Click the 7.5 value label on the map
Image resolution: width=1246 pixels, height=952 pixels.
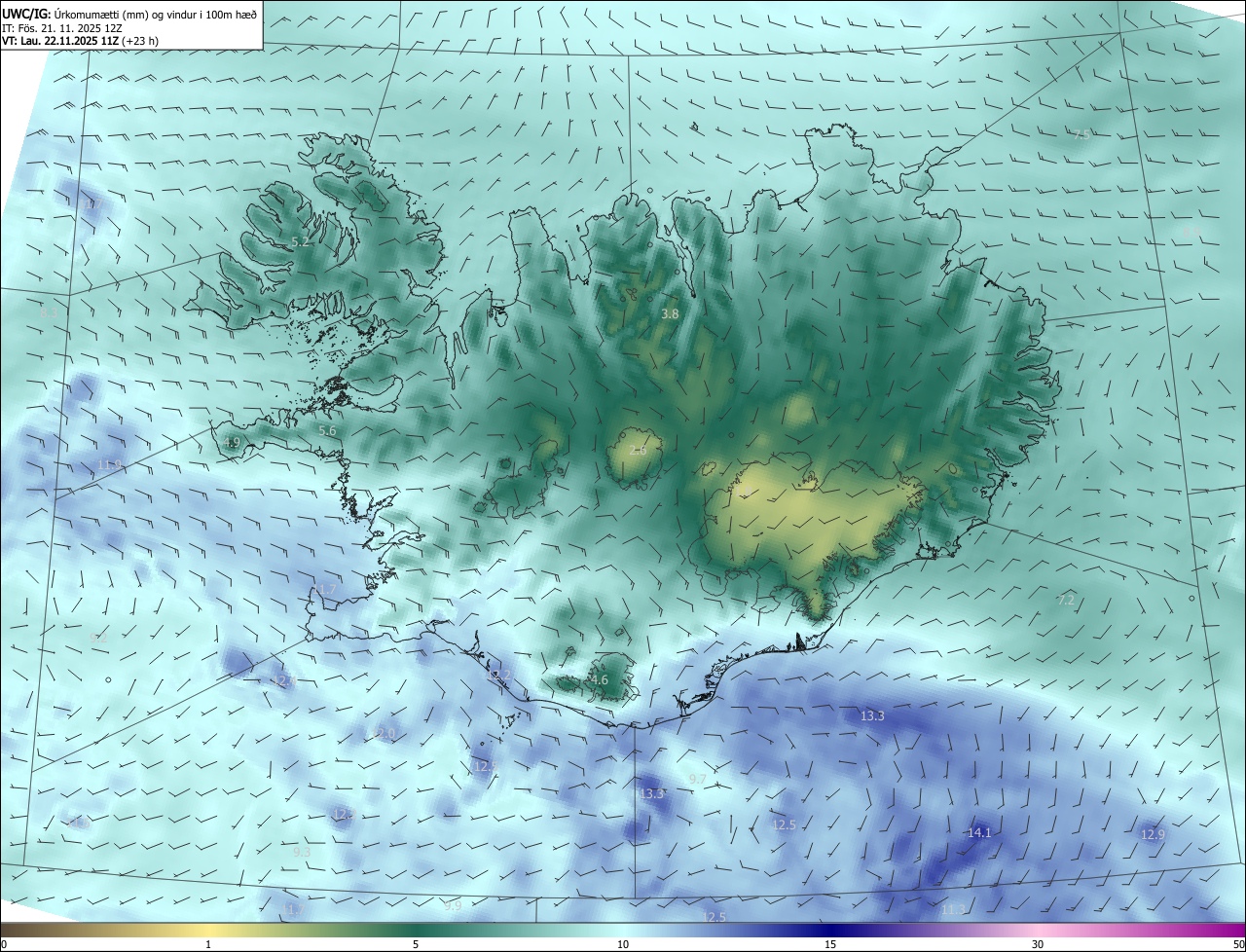(1081, 134)
